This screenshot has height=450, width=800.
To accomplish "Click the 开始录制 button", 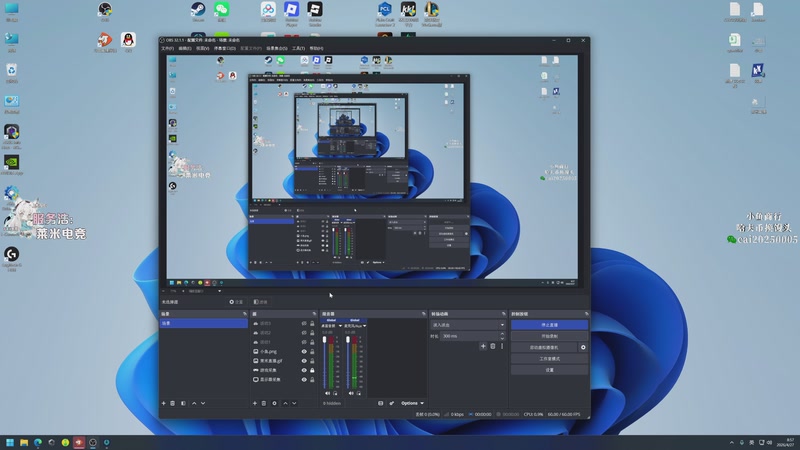I will coord(549,336).
